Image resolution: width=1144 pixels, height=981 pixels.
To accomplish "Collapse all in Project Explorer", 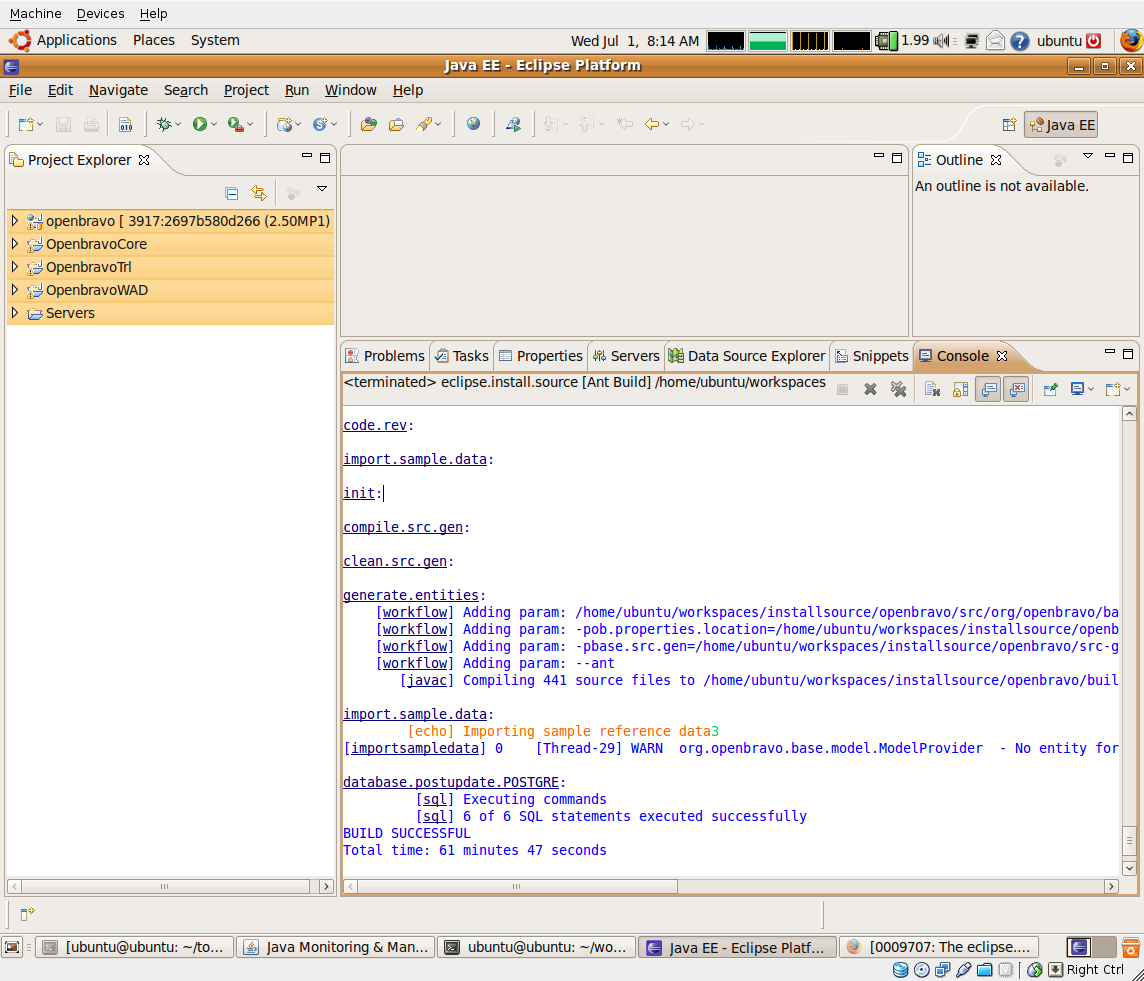I will pos(232,193).
